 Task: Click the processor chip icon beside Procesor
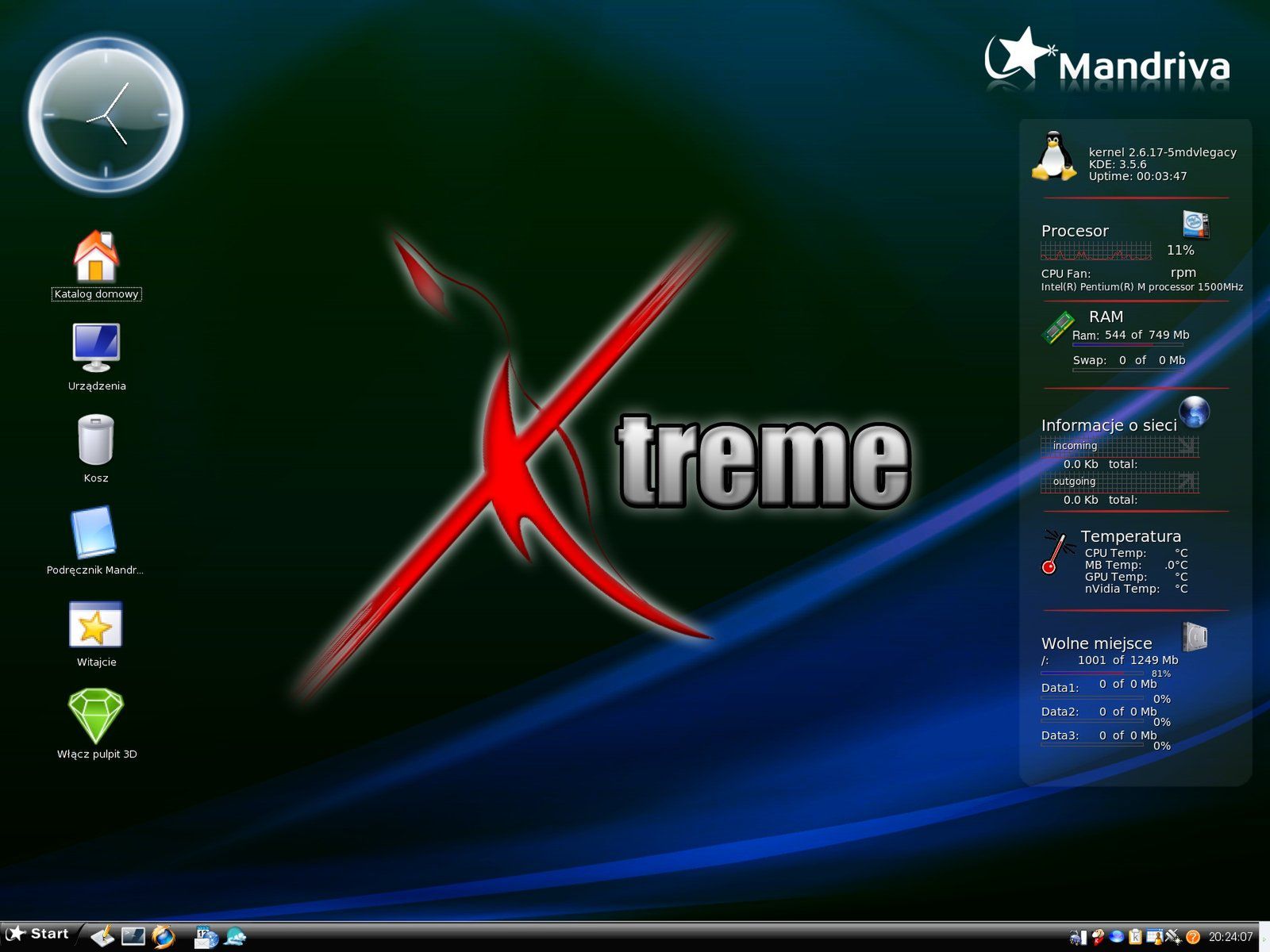[1195, 225]
